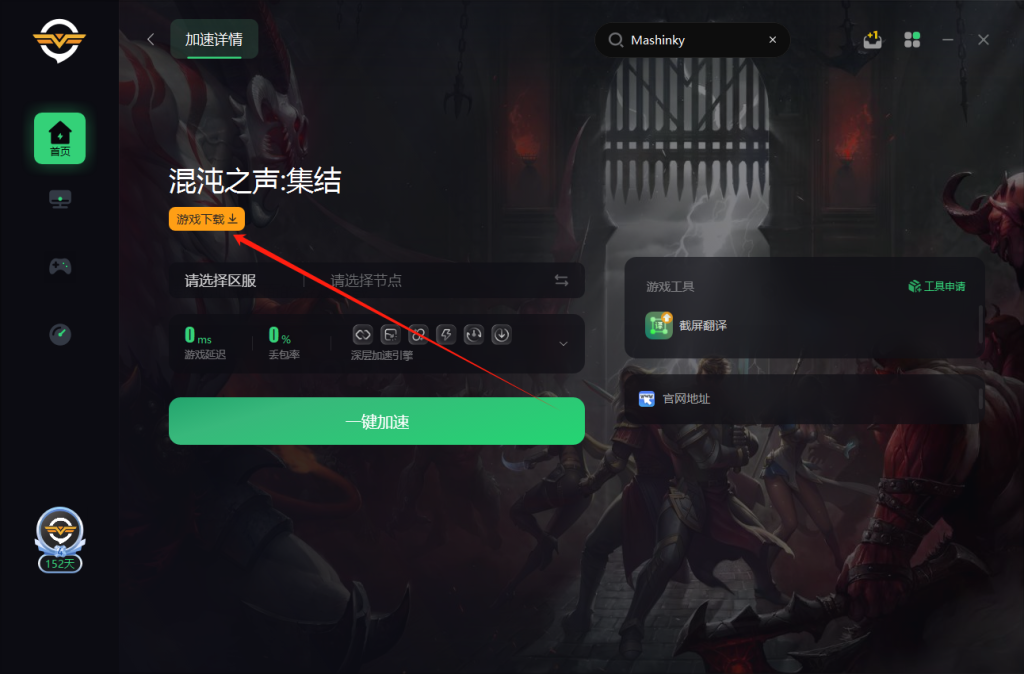1024x674 pixels.
Task: Open the 首页 home sidebar icon
Action: [x=59, y=138]
